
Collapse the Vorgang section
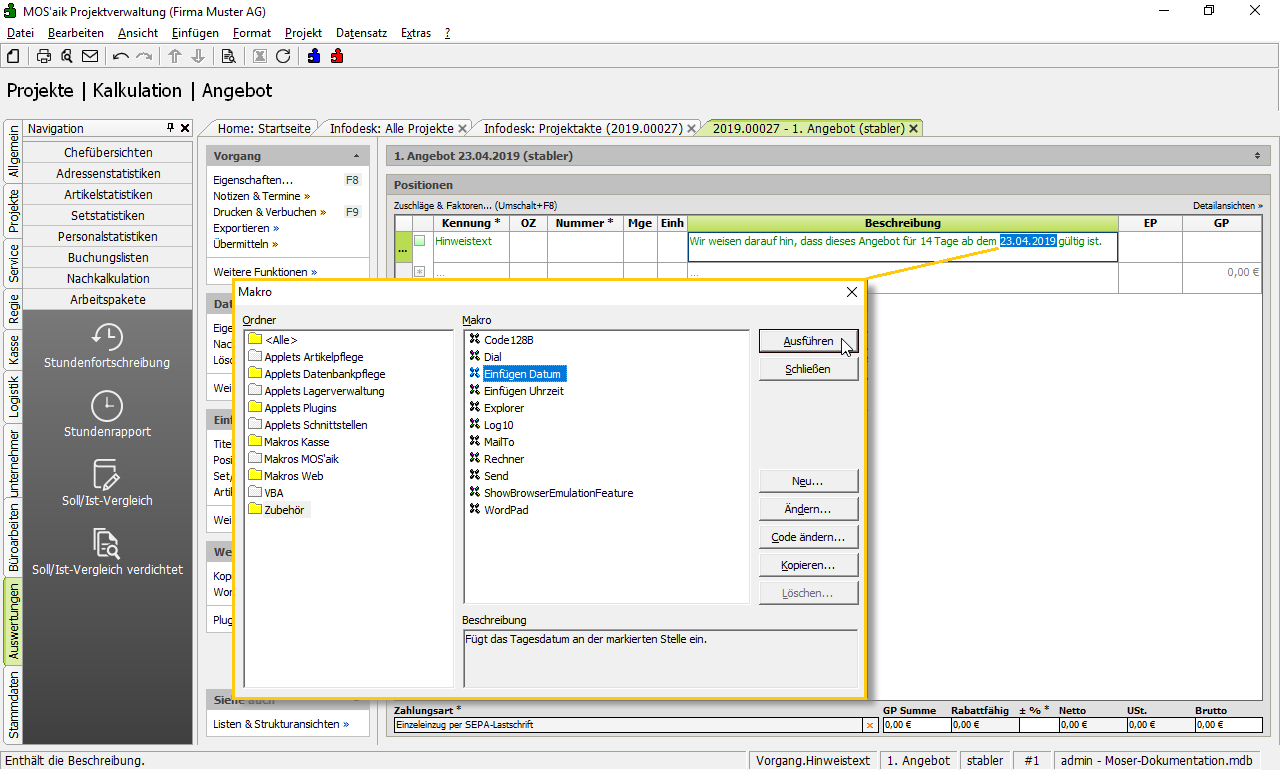click(x=357, y=156)
